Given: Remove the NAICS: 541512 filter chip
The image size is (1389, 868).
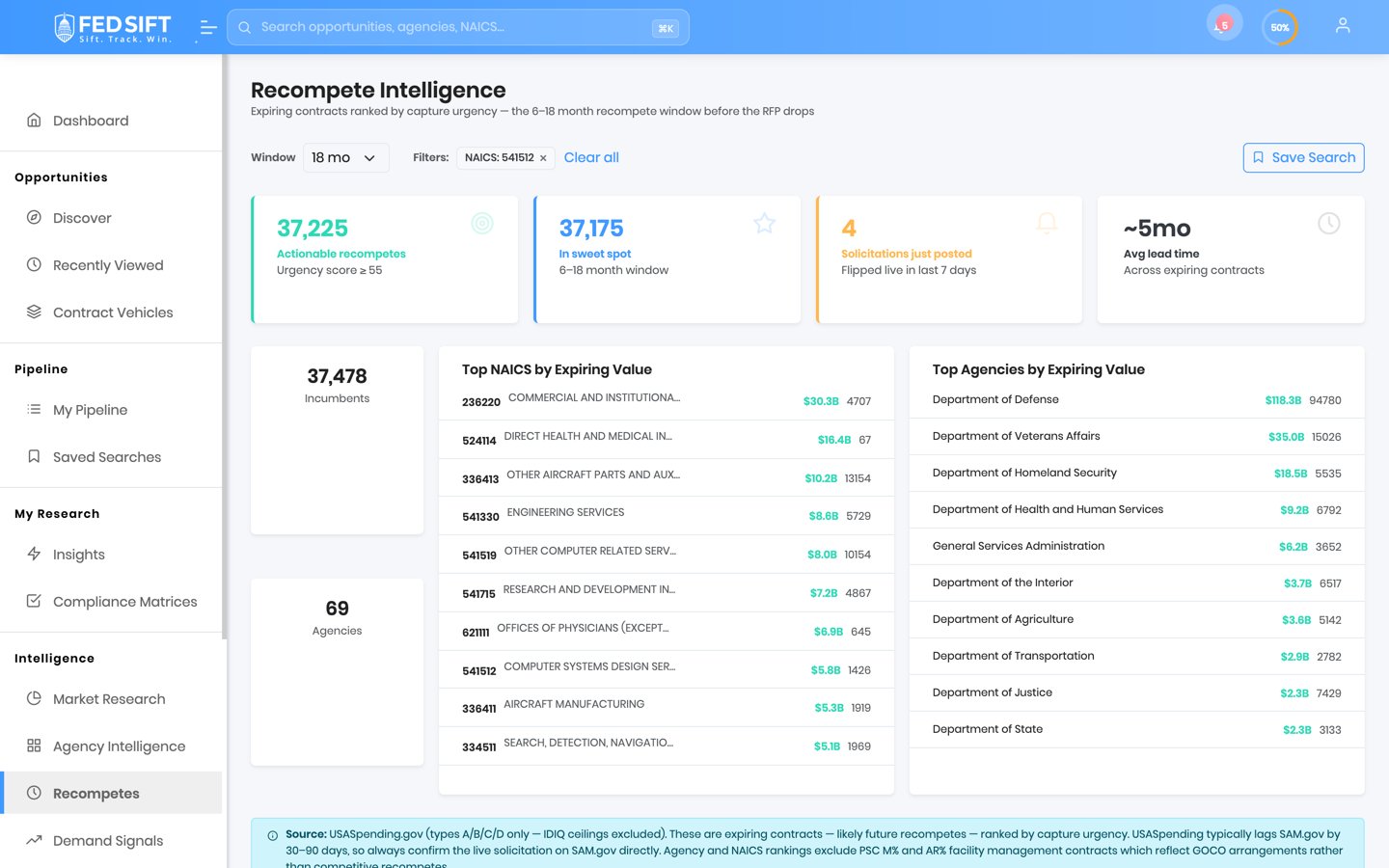Looking at the screenshot, I should [543, 158].
